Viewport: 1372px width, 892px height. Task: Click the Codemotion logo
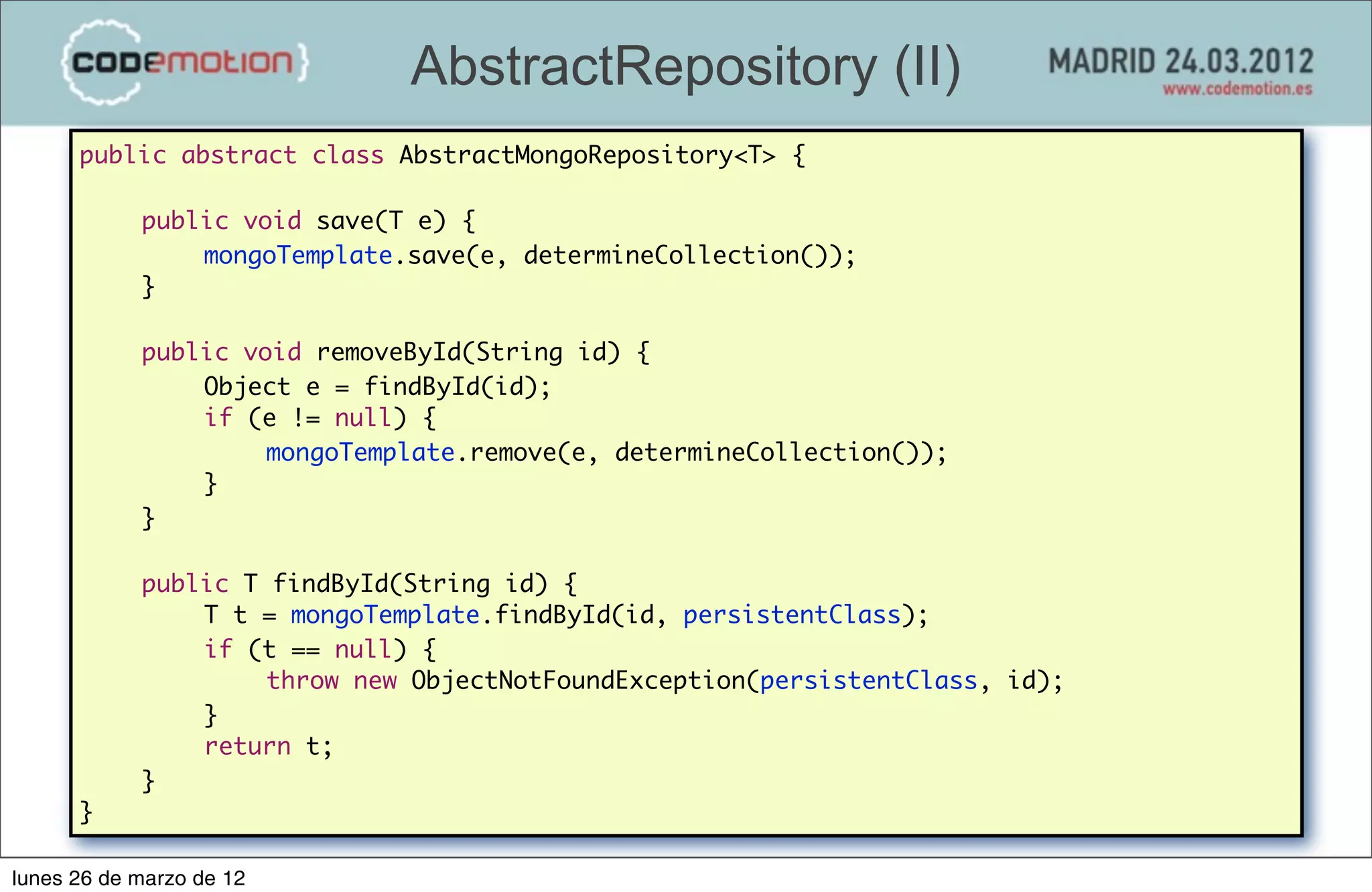[184, 63]
